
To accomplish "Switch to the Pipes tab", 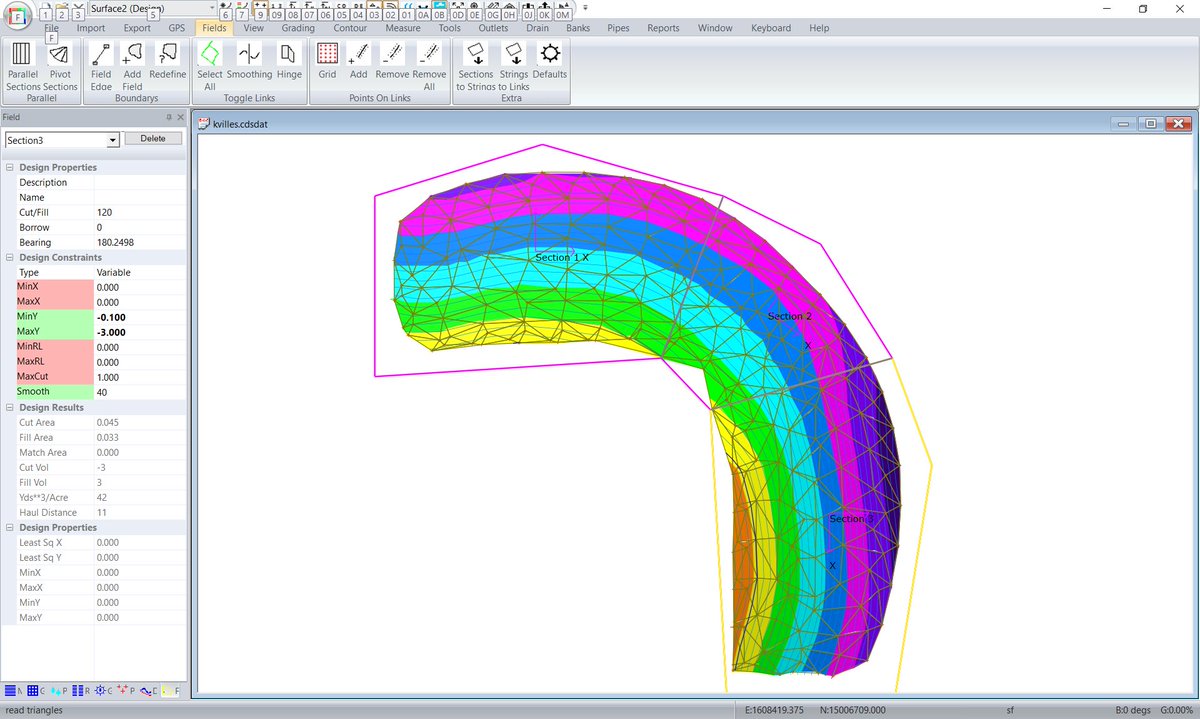I will (618, 28).
